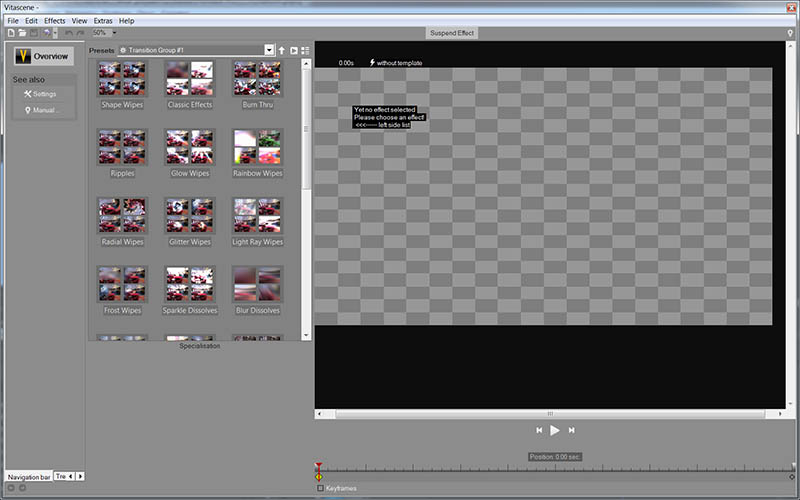Select the Frost Wipes preset group
Screen dimensions: 800x500
click(122, 290)
